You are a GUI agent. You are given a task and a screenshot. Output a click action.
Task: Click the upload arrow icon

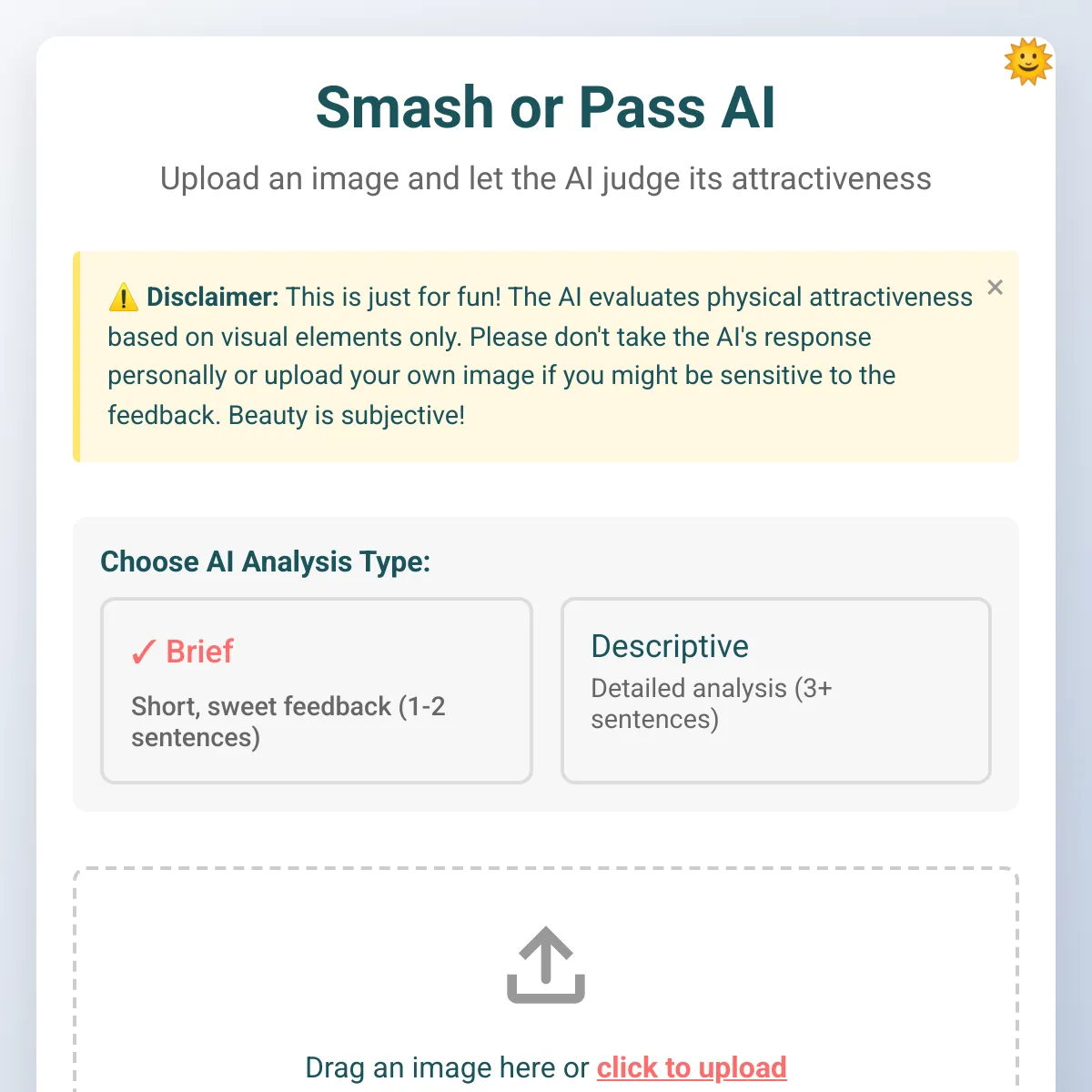[x=546, y=966]
